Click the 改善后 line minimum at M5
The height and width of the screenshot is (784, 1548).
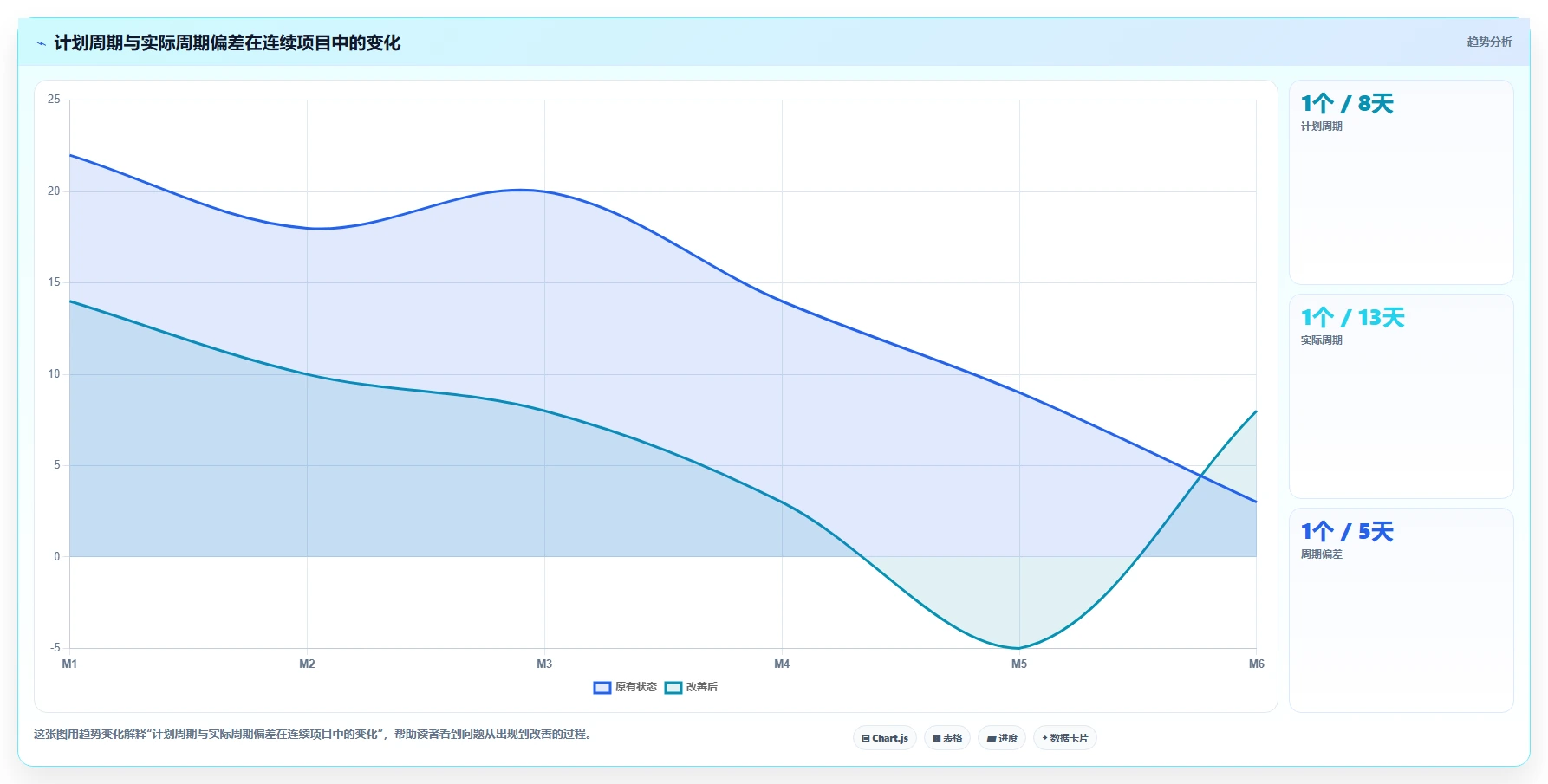(x=1019, y=648)
